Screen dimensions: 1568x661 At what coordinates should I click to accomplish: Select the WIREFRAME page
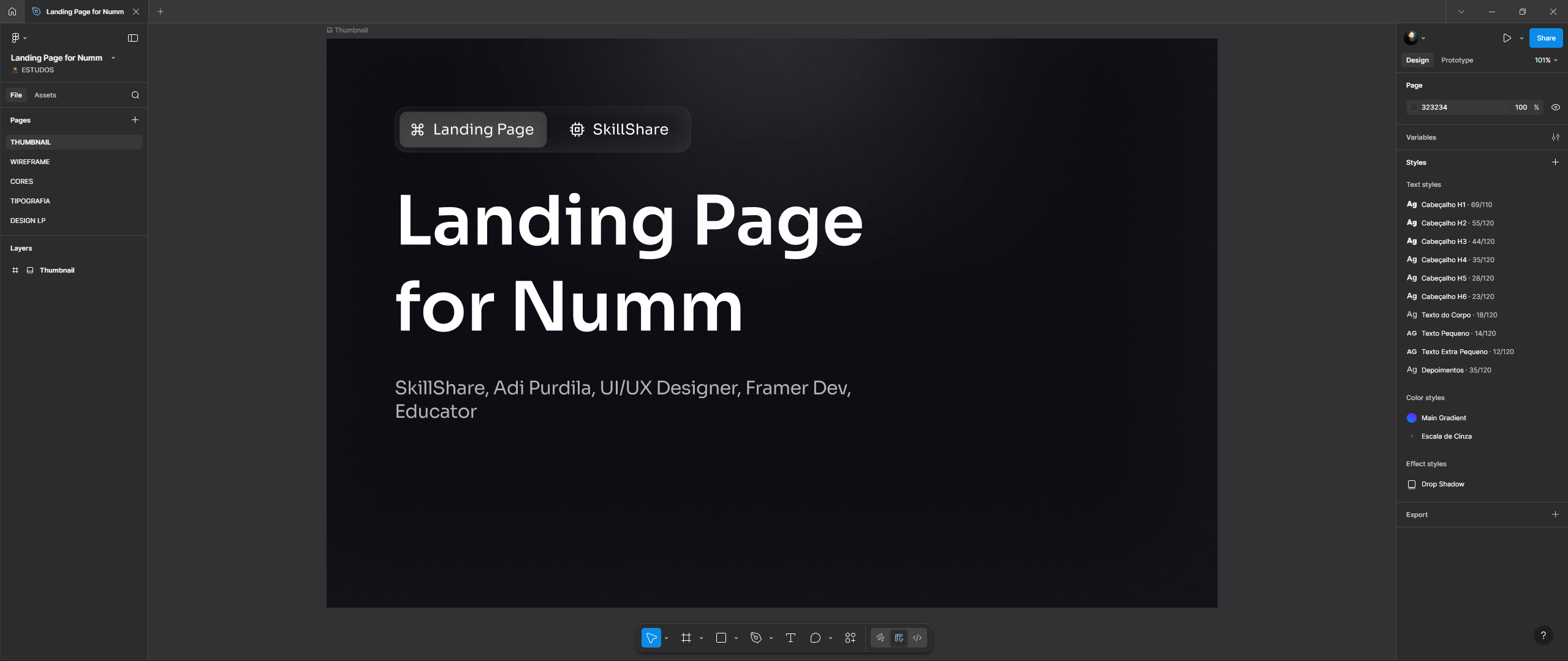click(74, 162)
